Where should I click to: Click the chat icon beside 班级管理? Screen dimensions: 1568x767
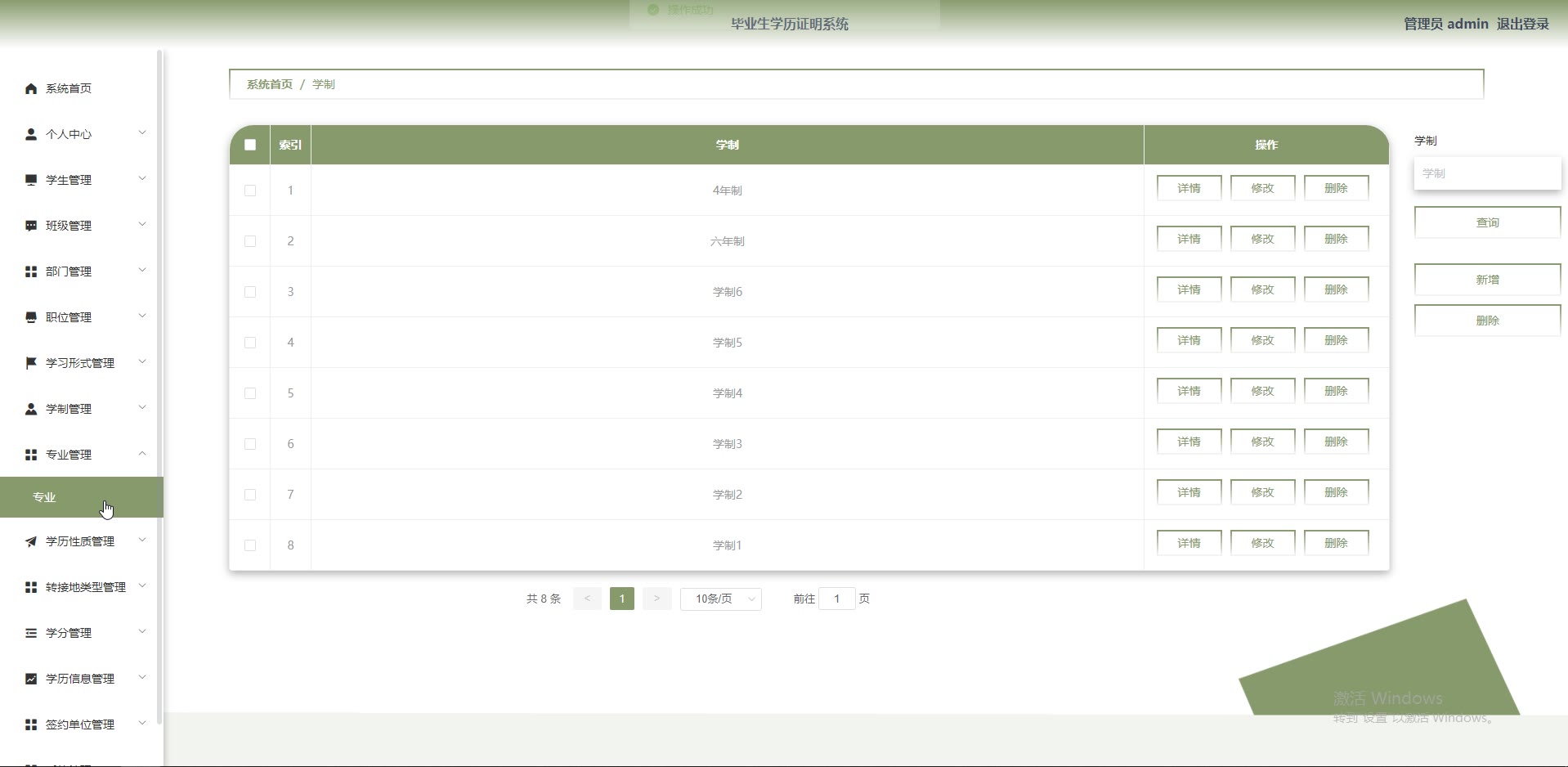coord(31,226)
